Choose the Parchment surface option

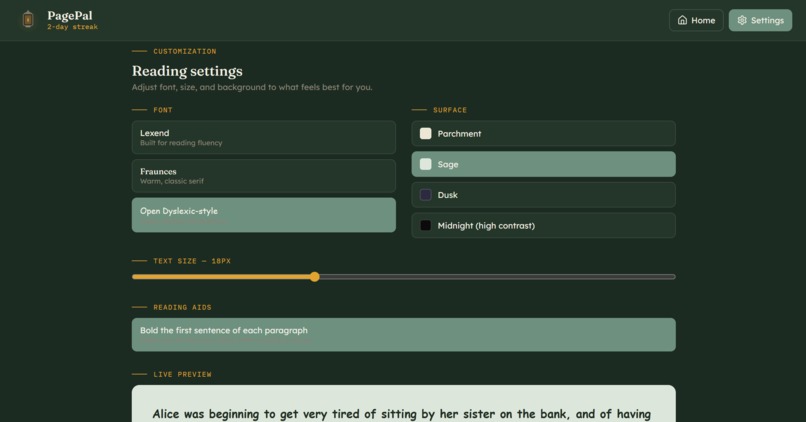point(543,134)
